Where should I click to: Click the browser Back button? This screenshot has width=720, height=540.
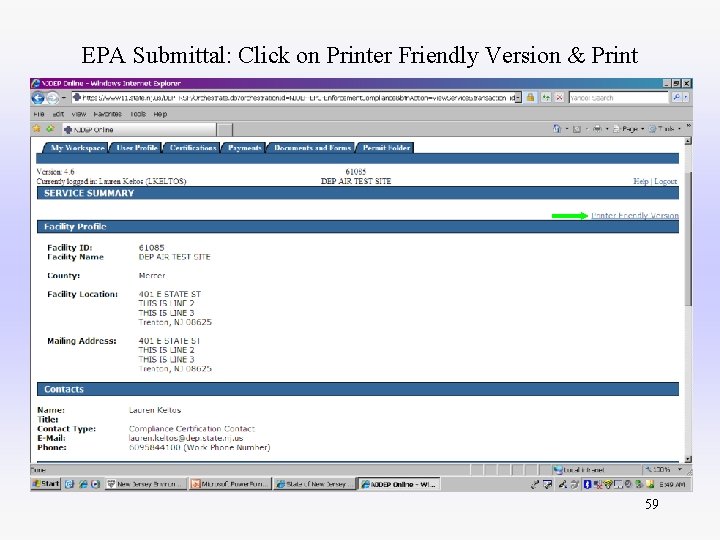pos(38,98)
